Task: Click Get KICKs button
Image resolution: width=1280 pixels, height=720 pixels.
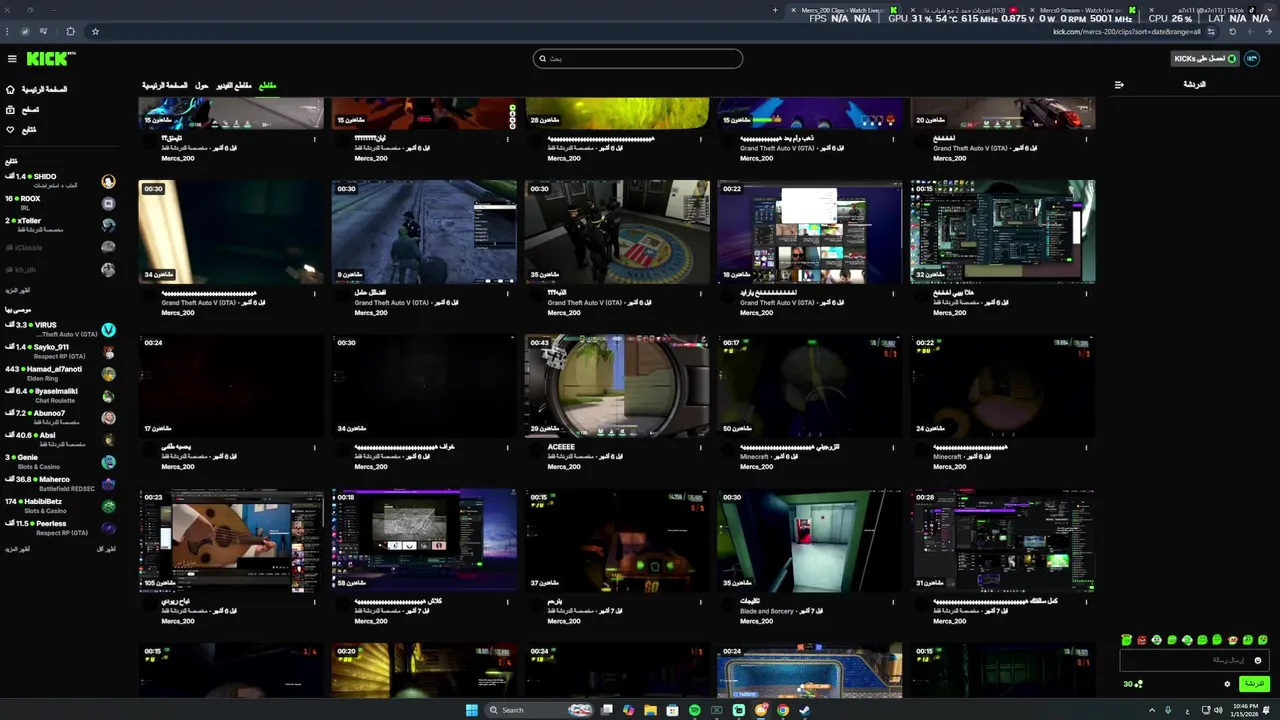Action: 1205,59
